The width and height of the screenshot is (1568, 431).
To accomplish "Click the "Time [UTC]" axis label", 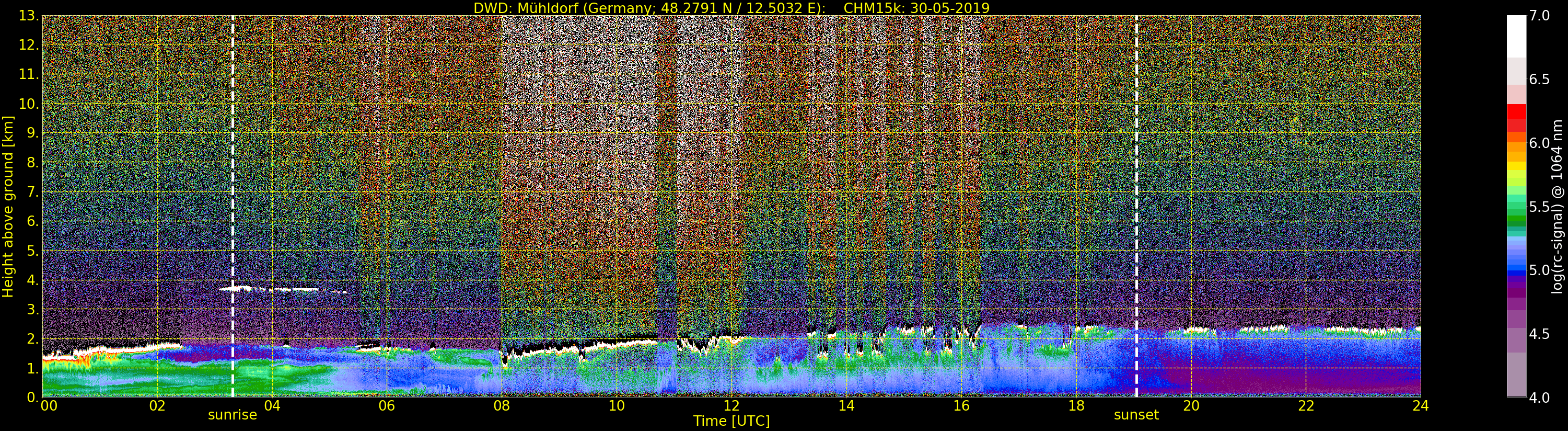I will [731, 421].
